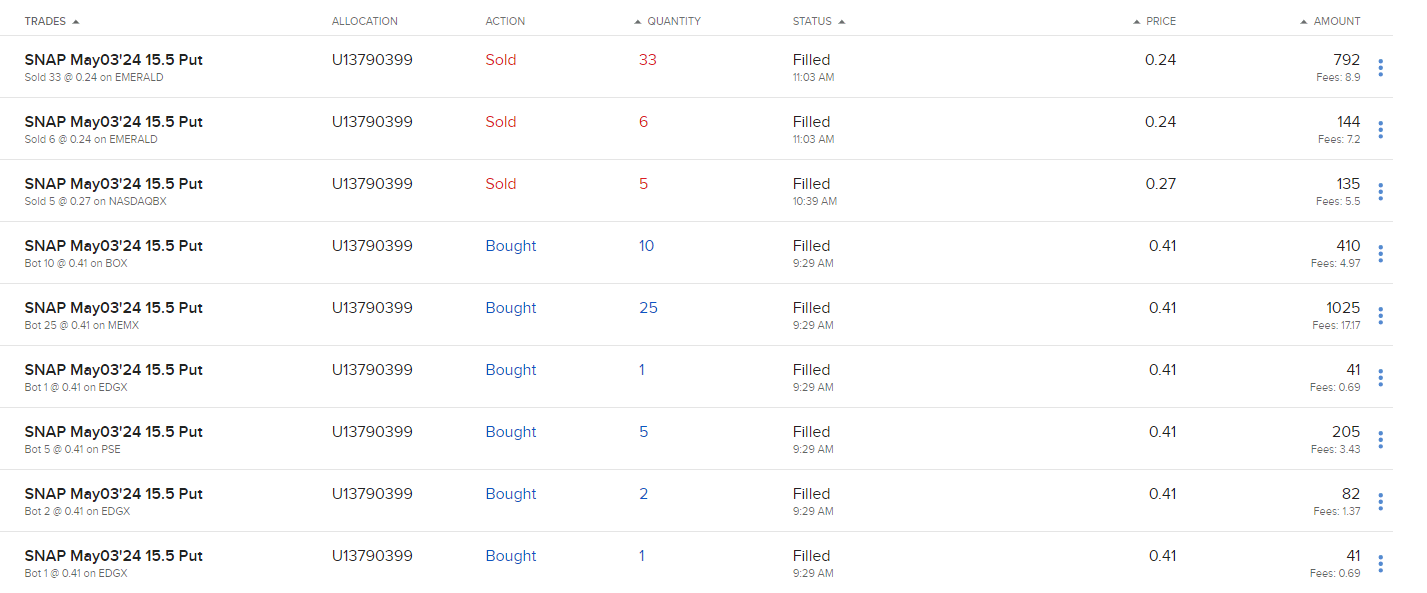1427x593 pixels.
Task: Open the Sold 33 @ 0.24 EMERALD trade
Action: point(113,60)
